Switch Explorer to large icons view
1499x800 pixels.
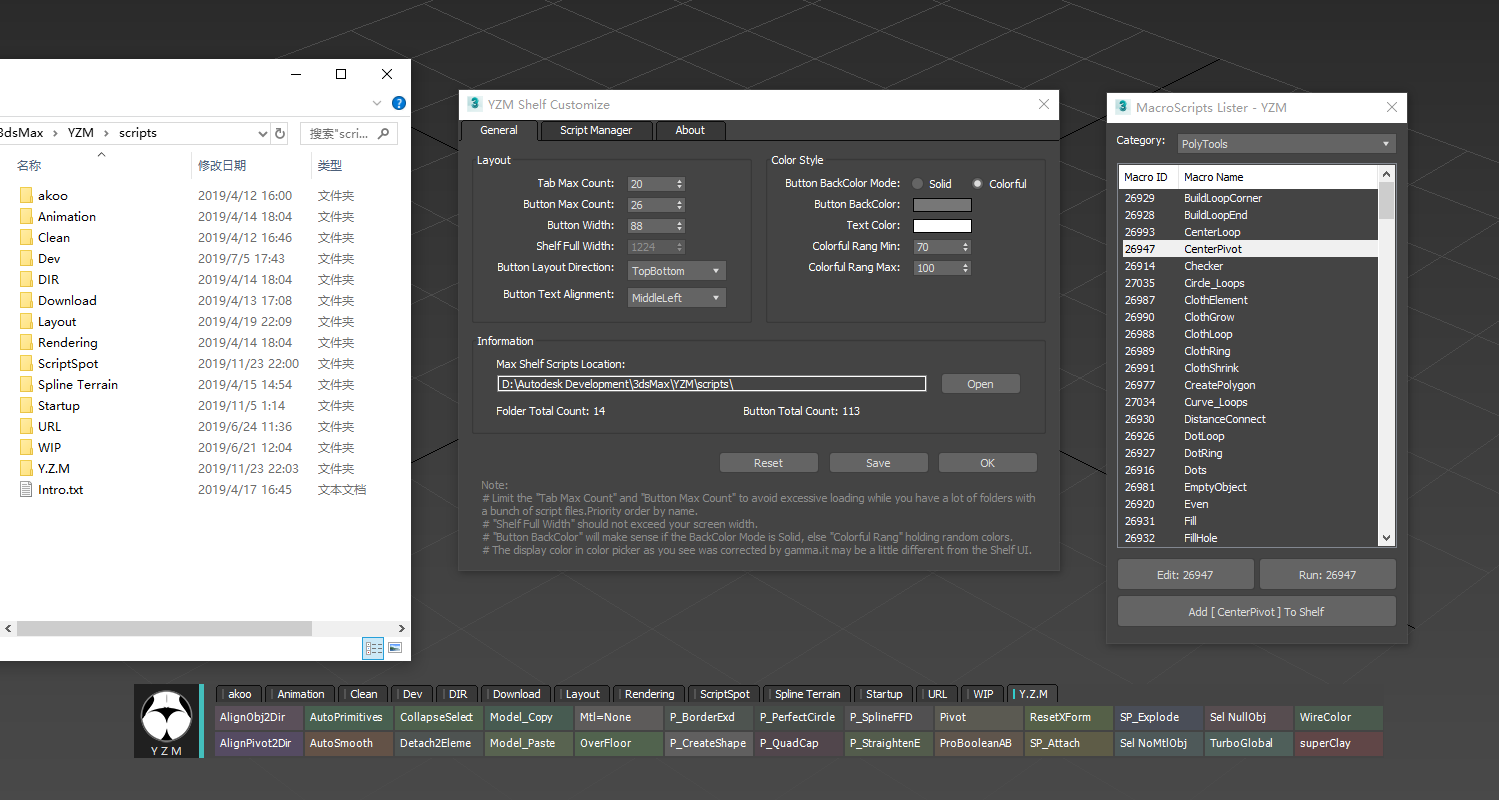(395, 648)
